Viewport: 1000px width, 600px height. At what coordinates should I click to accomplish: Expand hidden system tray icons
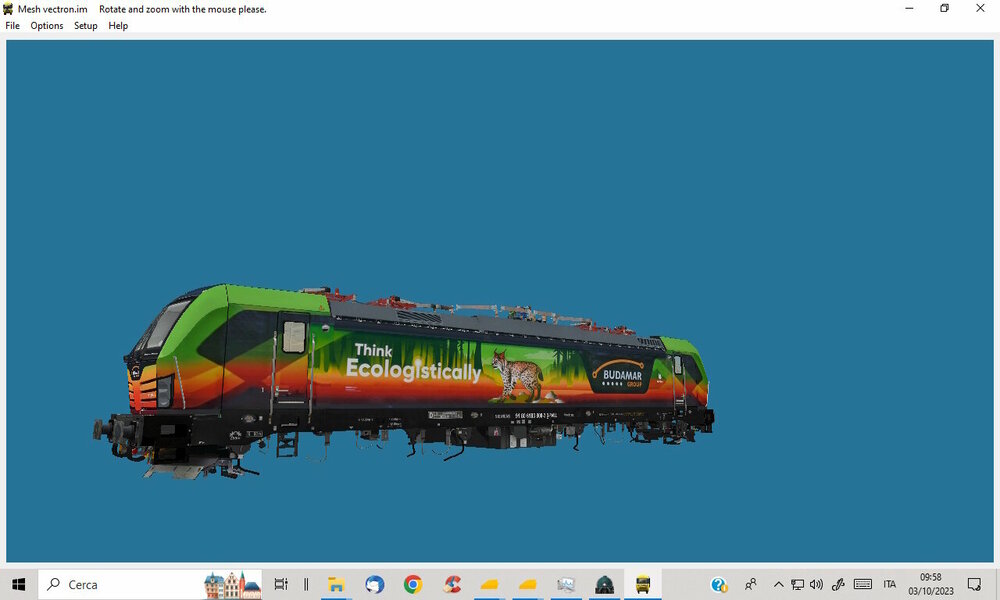778,584
